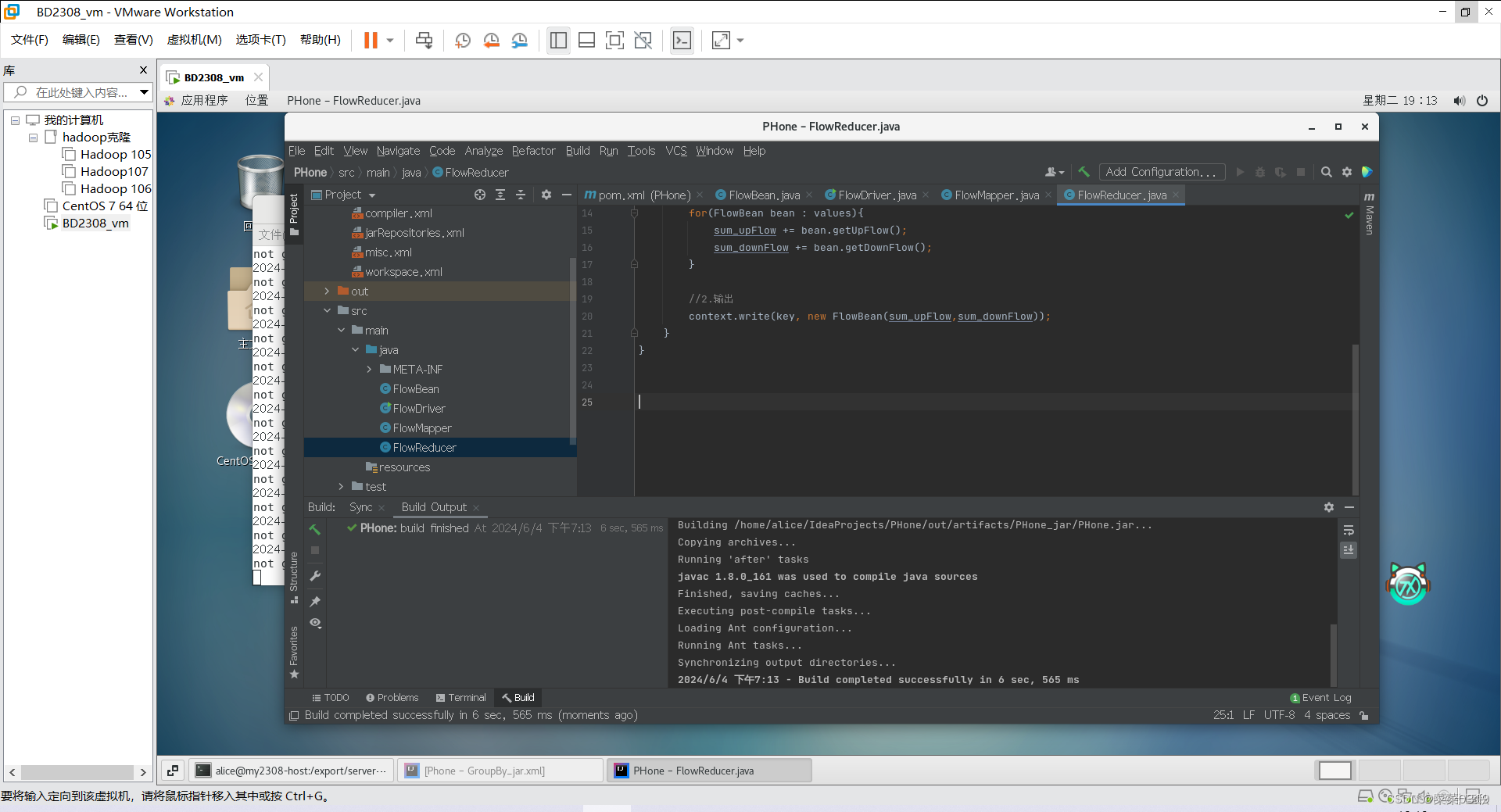Open VMware stretch guest dropdown arrow
Screen dimensions: 1501x812
[x=740, y=40]
